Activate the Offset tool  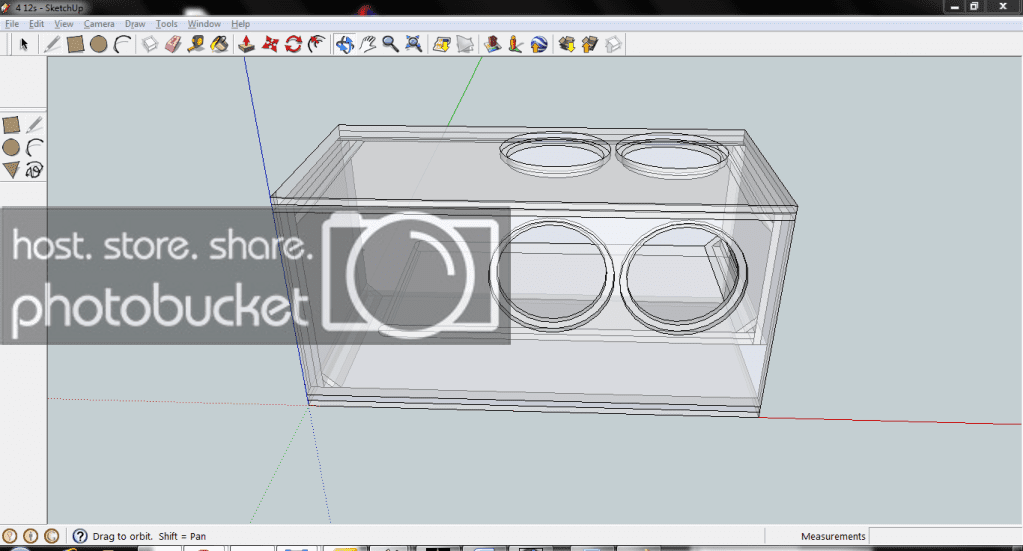[x=317, y=44]
